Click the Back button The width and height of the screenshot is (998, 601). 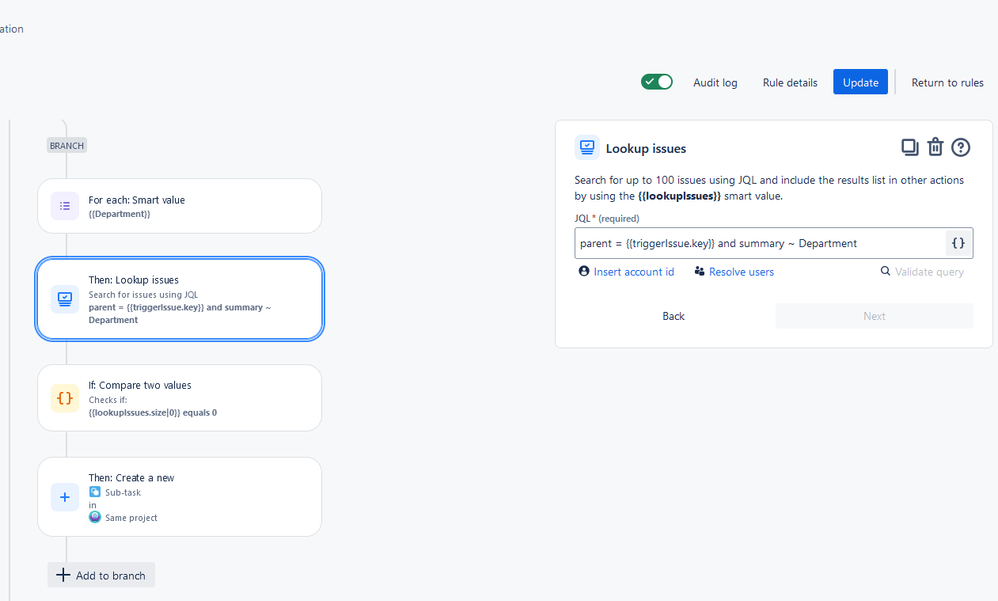(x=673, y=316)
